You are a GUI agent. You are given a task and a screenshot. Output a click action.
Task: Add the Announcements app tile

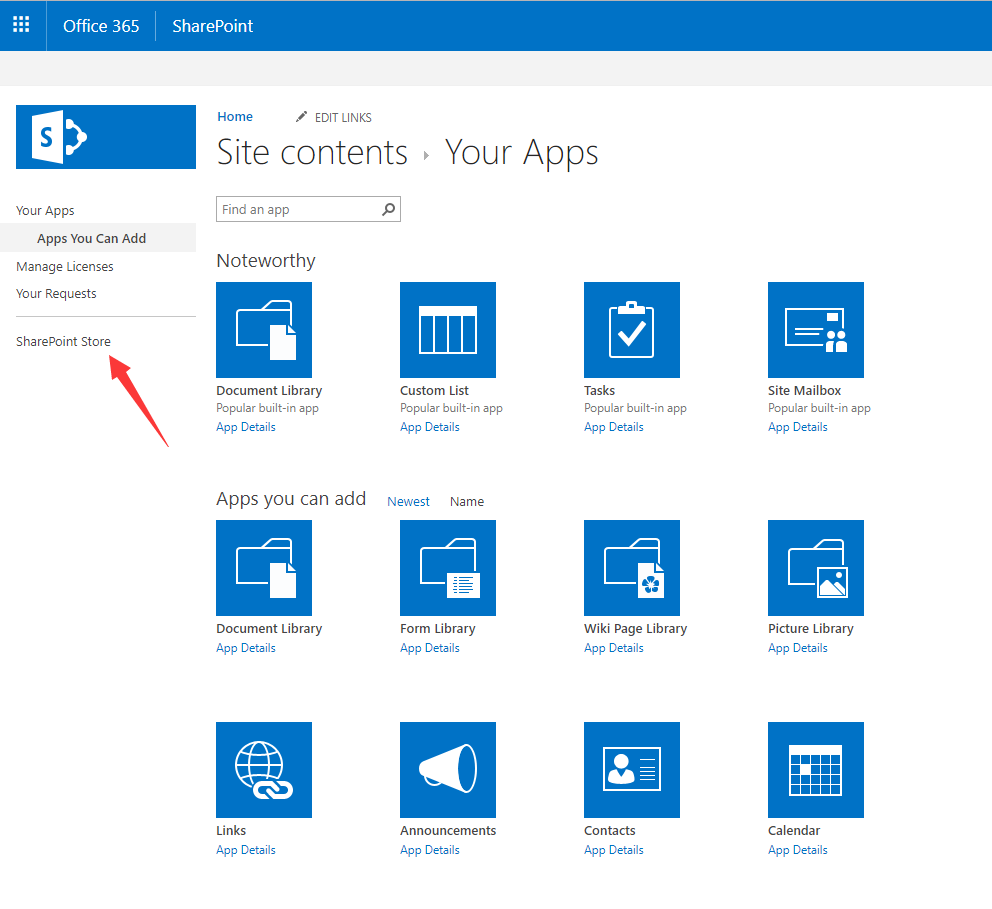(448, 769)
